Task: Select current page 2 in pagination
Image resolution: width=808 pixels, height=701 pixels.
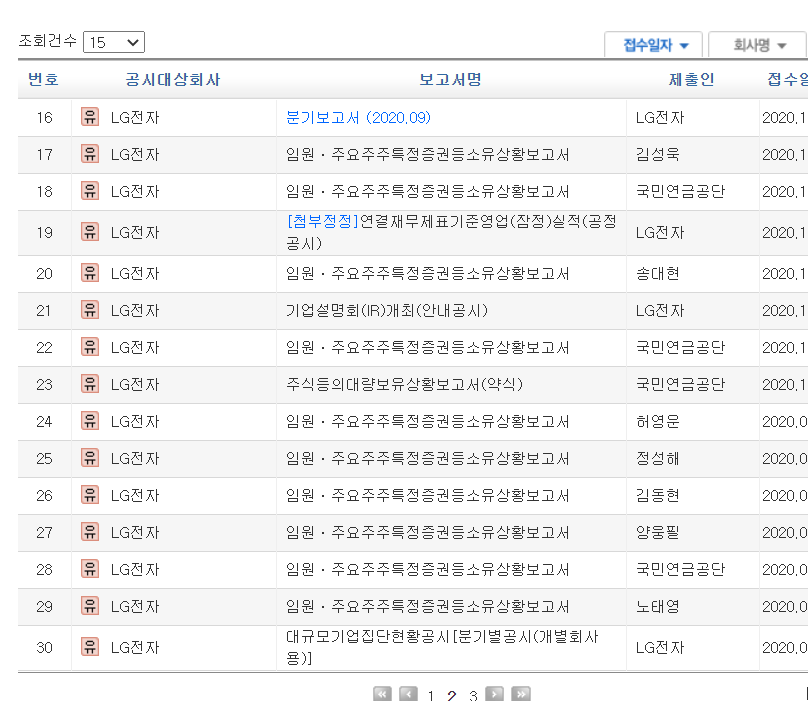Action: [x=452, y=695]
